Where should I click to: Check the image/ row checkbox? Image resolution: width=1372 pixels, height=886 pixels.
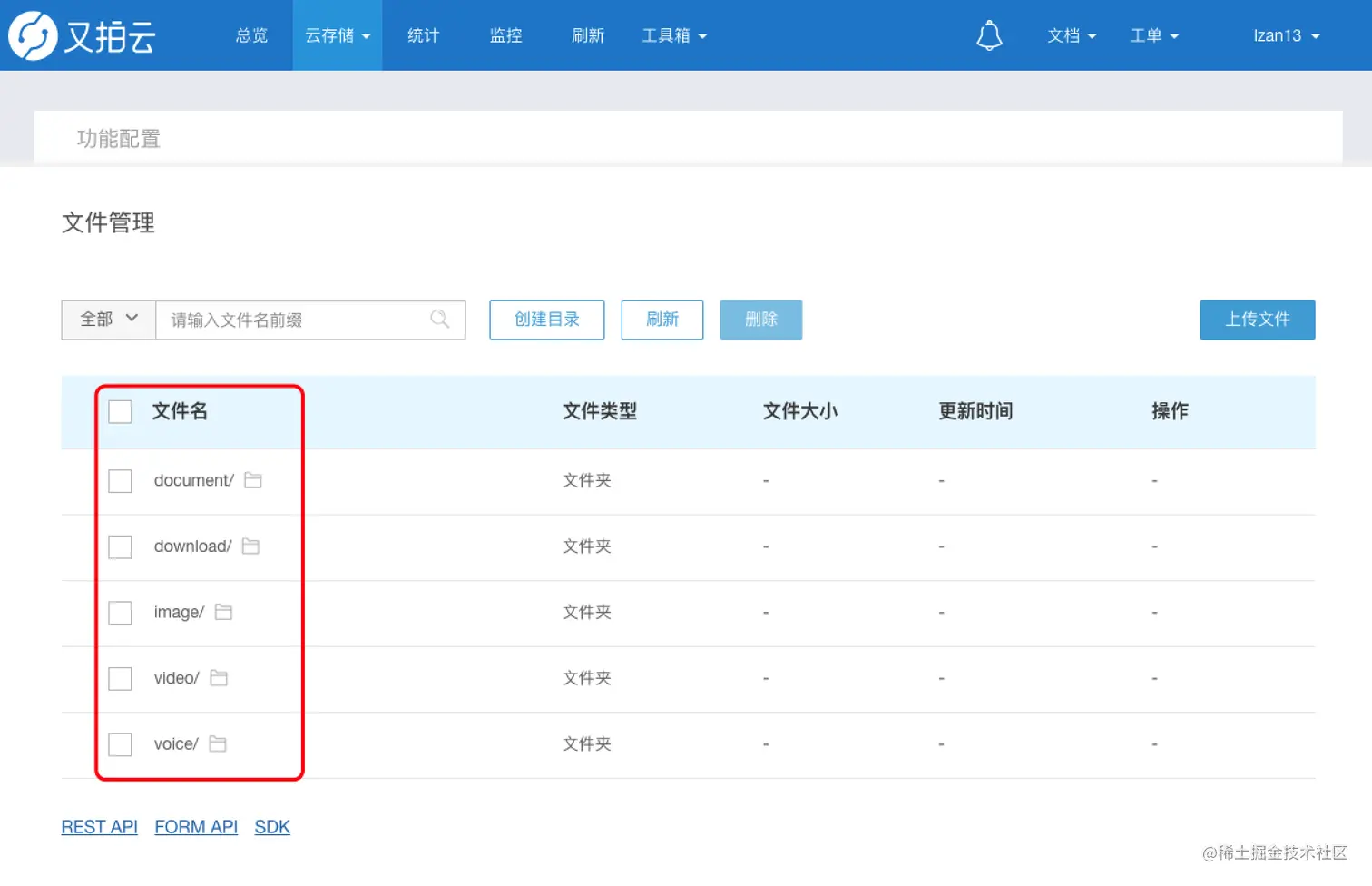(120, 613)
